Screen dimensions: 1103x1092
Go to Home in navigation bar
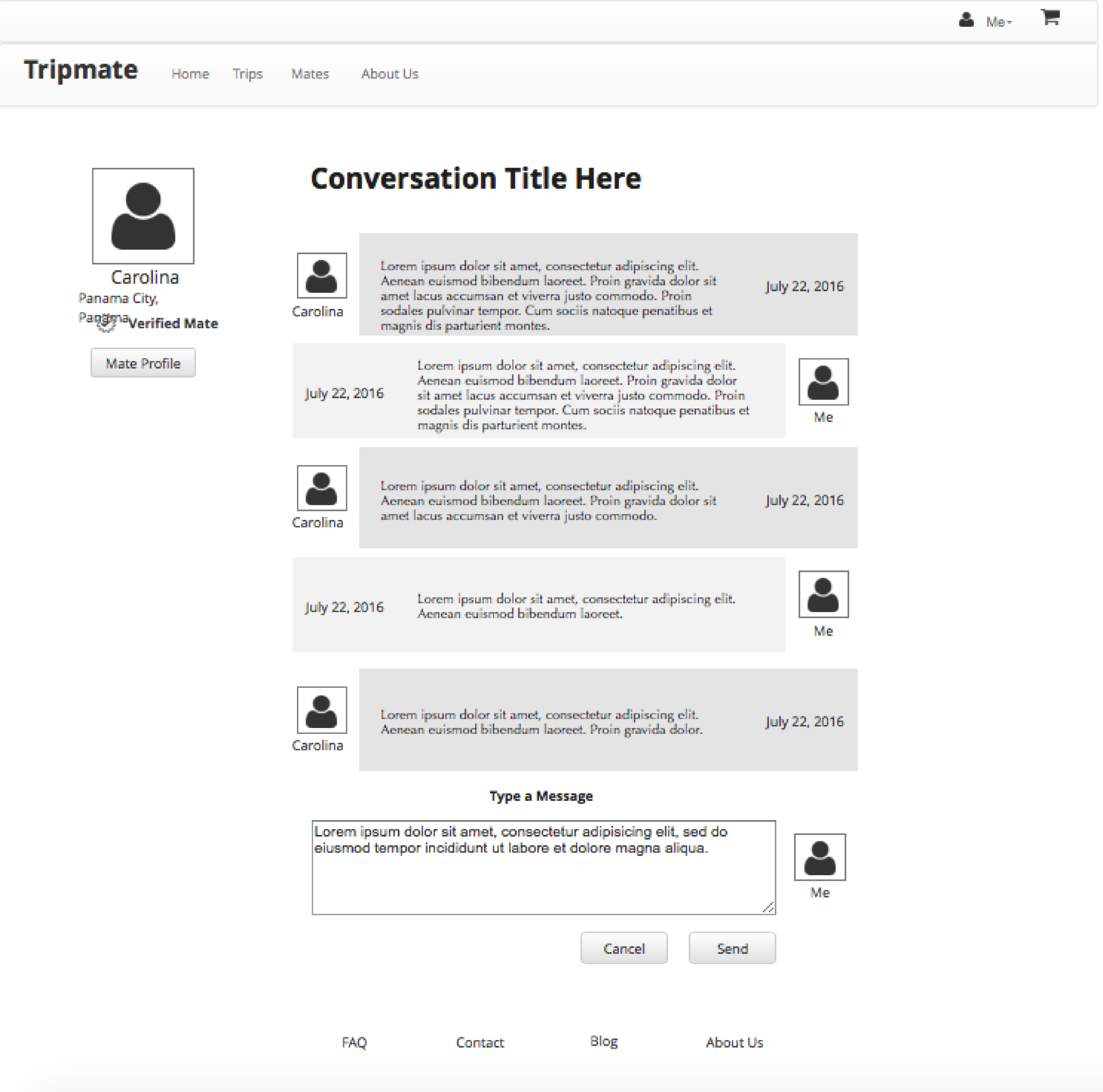(190, 74)
